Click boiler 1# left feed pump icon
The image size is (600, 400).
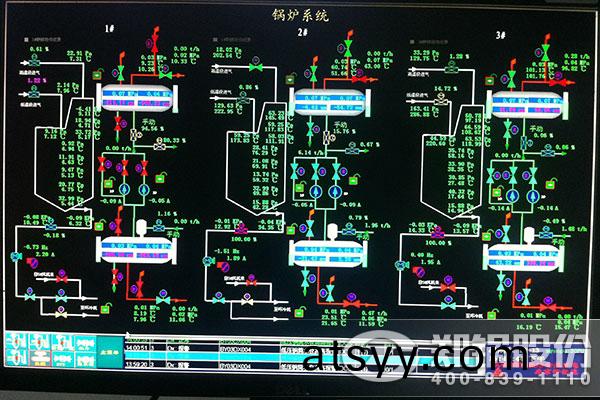click(124, 189)
